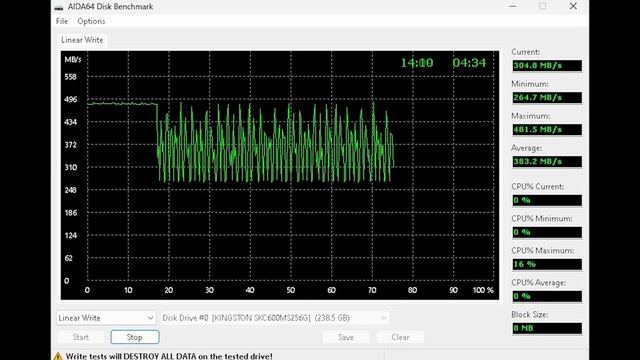Click the Clear button
The width and height of the screenshot is (640, 360).
point(400,337)
